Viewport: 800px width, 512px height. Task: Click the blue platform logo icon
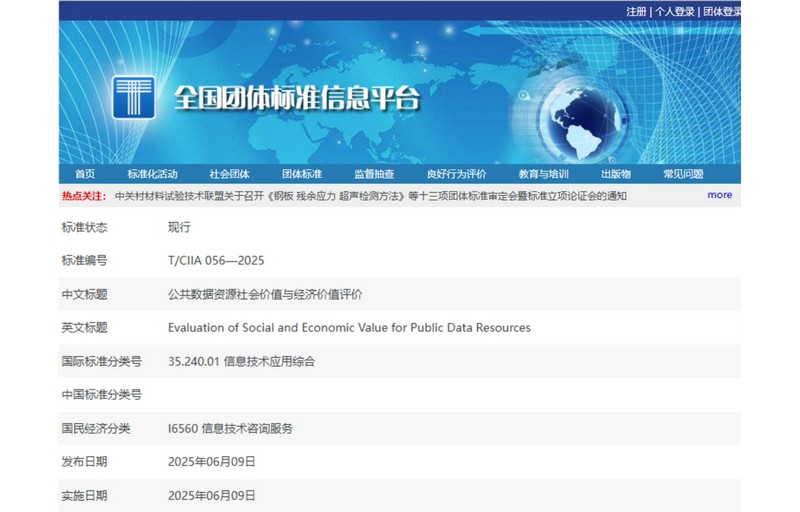click(x=133, y=99)
